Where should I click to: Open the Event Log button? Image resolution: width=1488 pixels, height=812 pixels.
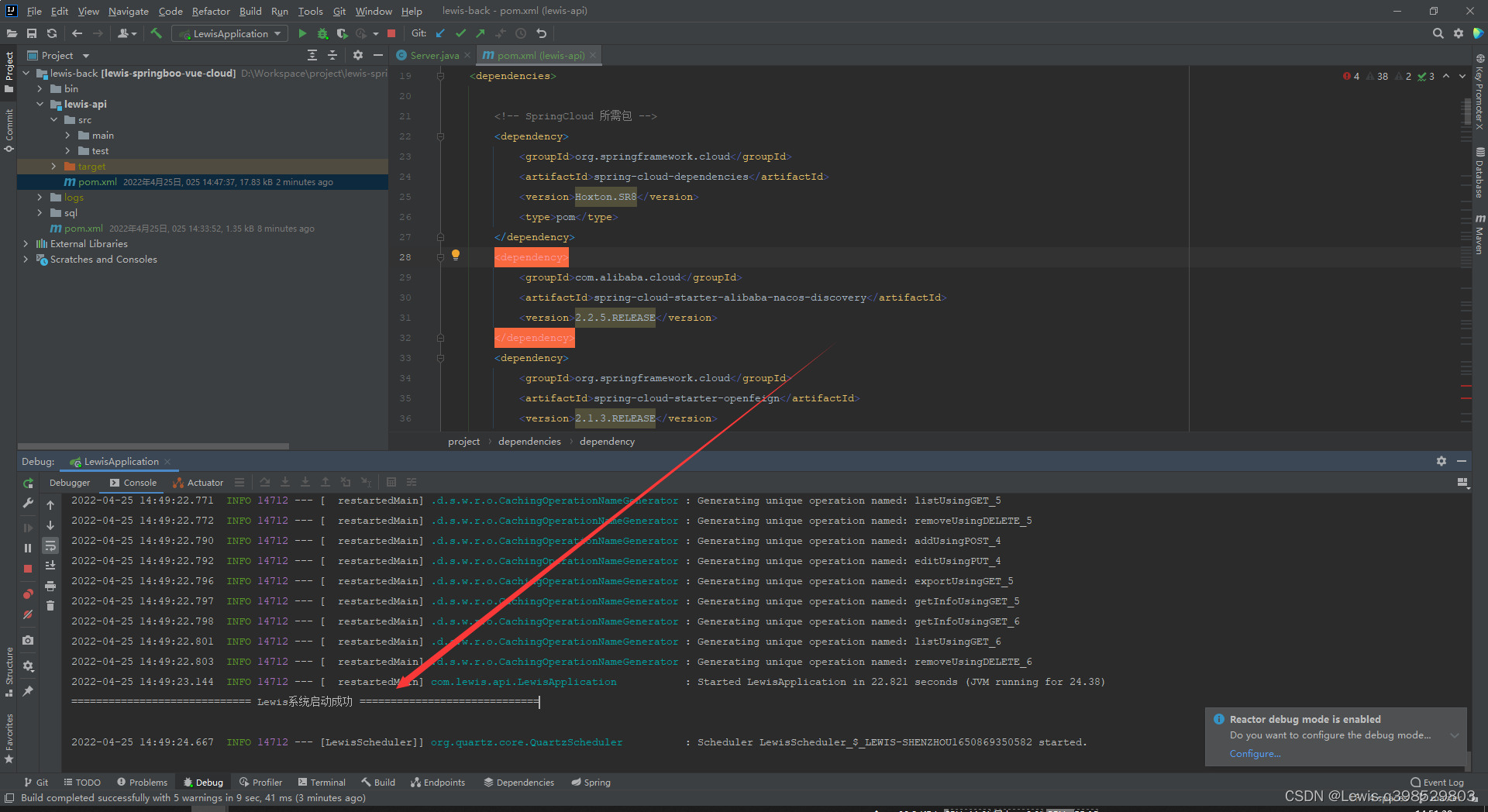click(1438, 783)
